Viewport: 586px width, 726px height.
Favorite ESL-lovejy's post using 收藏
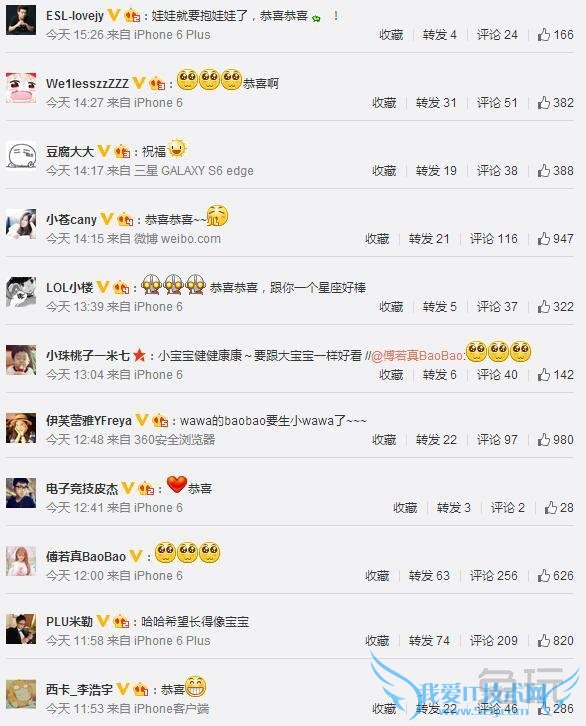(391, 35)
